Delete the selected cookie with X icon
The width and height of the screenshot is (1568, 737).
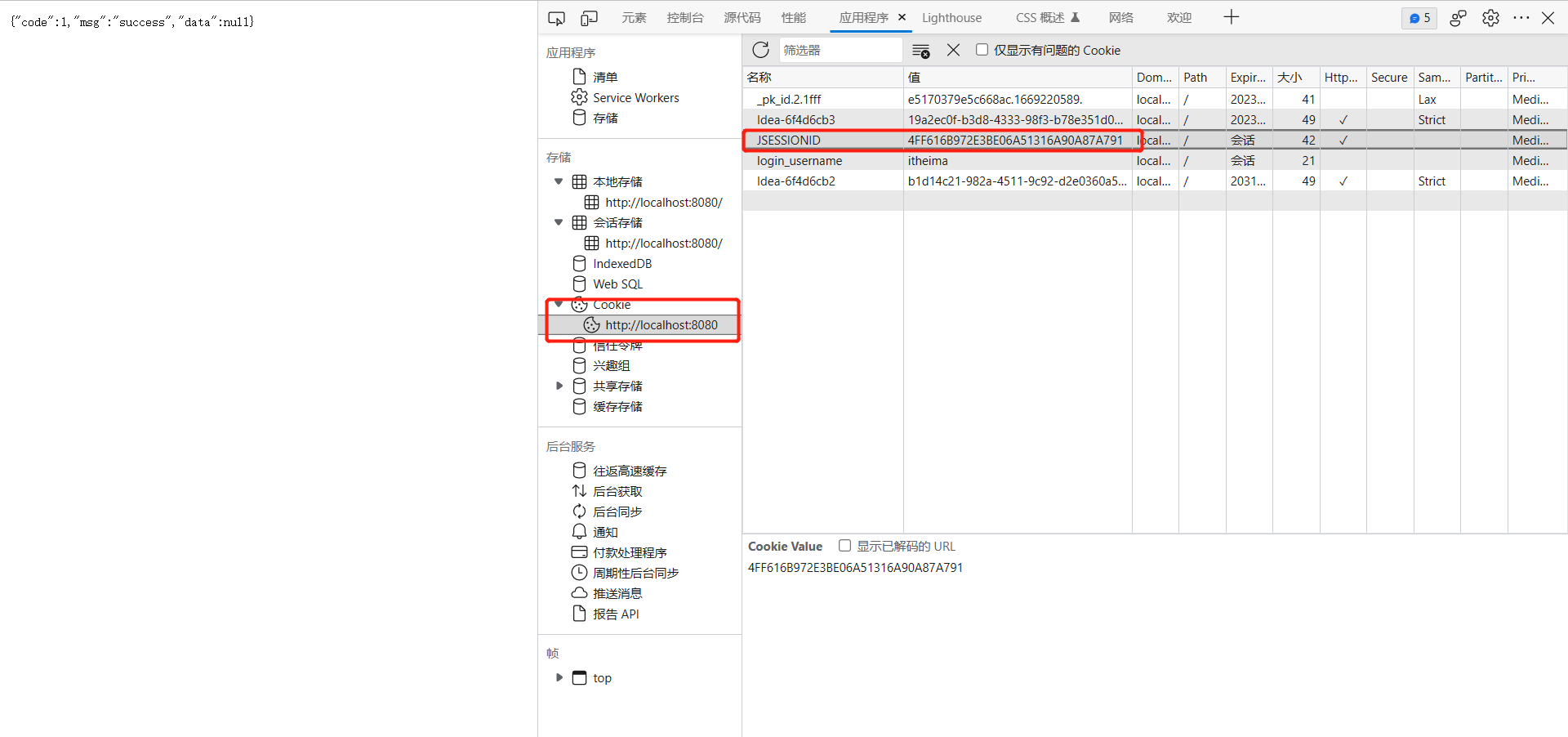tap(953, 50)
